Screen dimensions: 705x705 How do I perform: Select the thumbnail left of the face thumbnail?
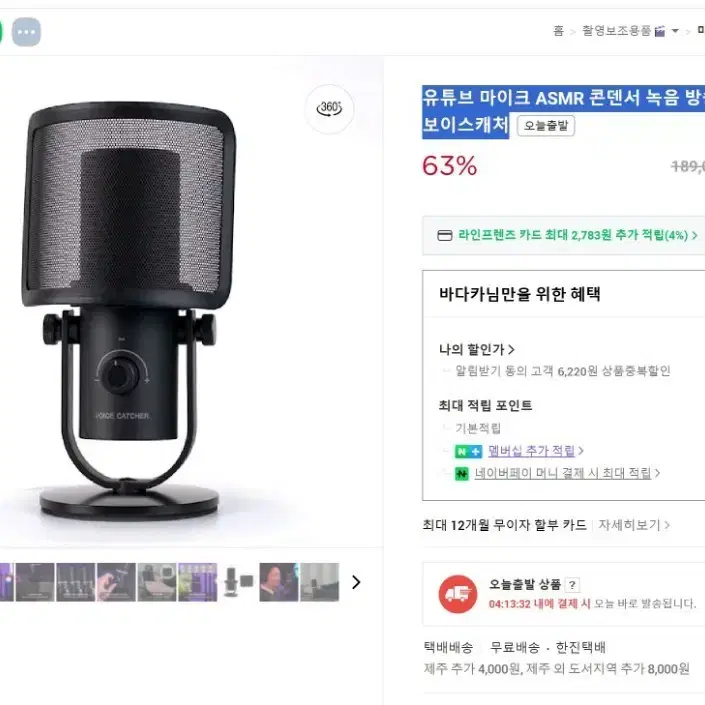tap(238, 582)
